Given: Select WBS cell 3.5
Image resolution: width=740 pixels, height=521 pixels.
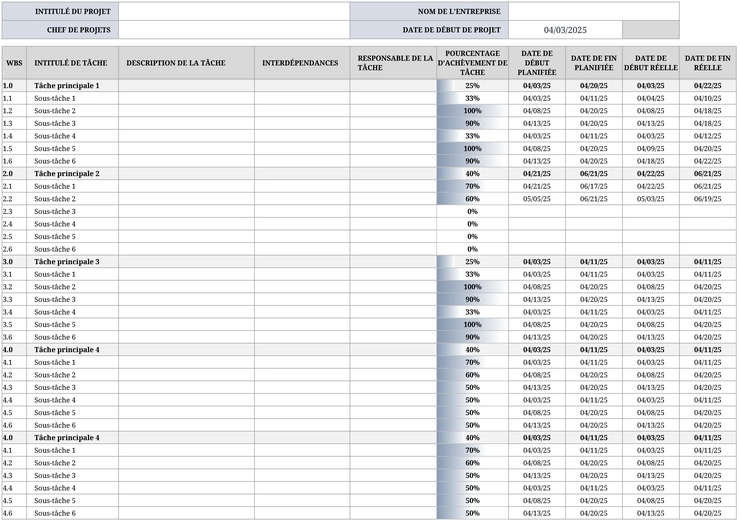Looking at the screenshot, I should tap(14, 325).
